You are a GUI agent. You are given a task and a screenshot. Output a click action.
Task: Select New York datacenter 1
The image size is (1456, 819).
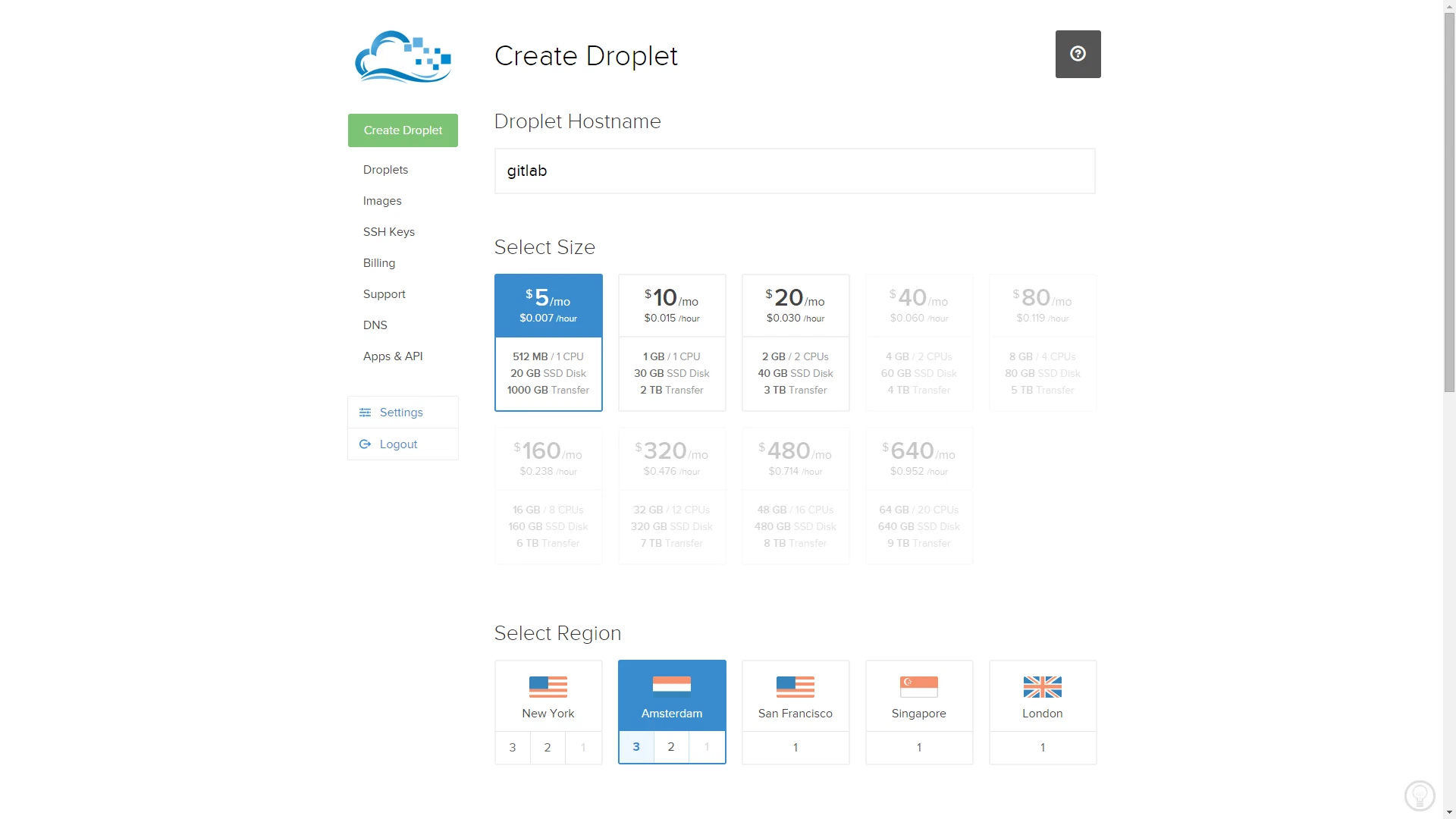(x=583, y=748)
